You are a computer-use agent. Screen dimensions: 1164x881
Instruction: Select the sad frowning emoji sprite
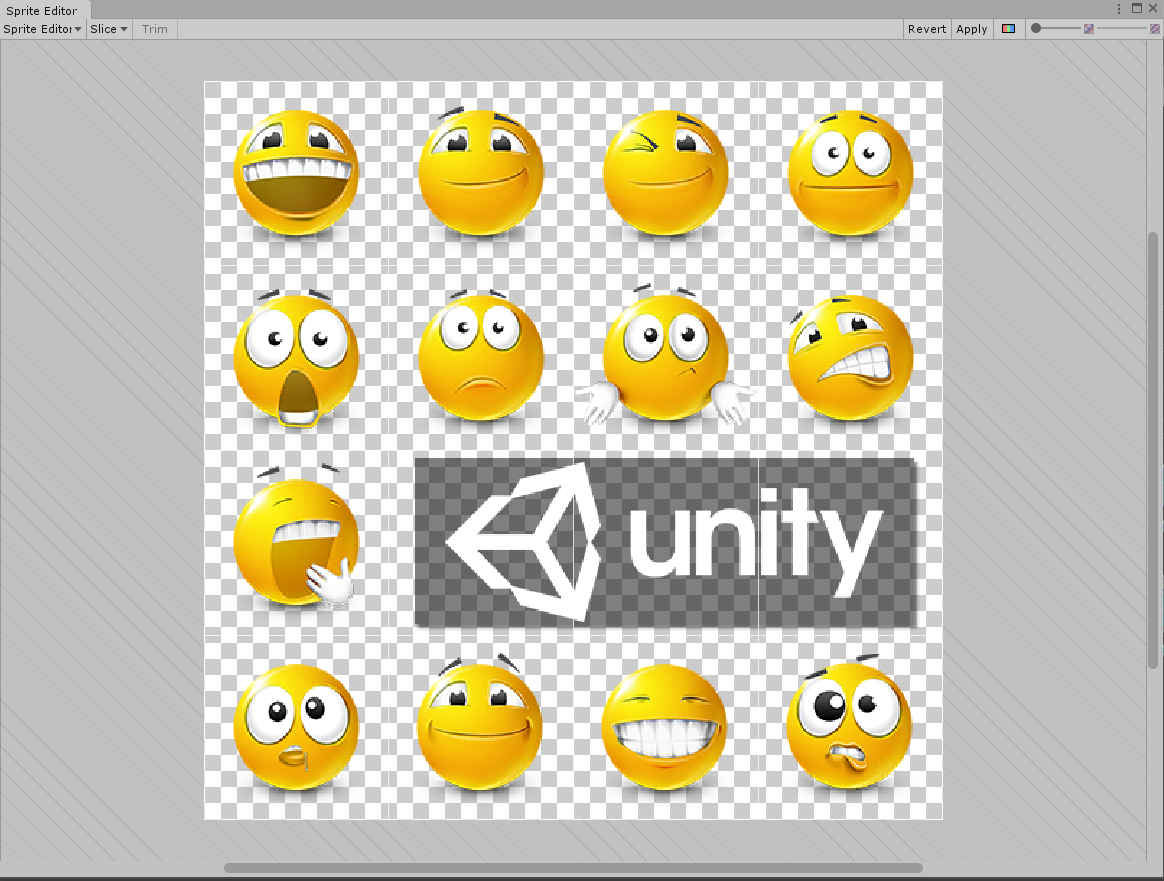(x=481, y=356)
